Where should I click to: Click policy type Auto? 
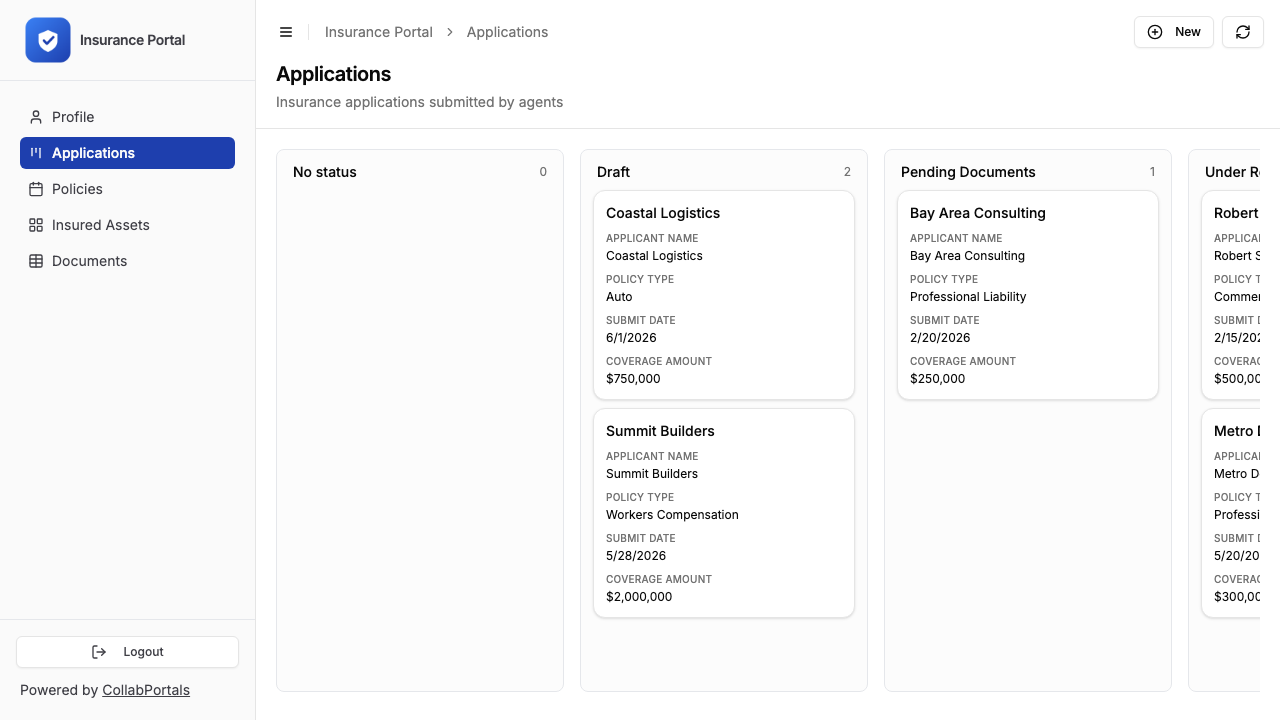tap(619, 297)
